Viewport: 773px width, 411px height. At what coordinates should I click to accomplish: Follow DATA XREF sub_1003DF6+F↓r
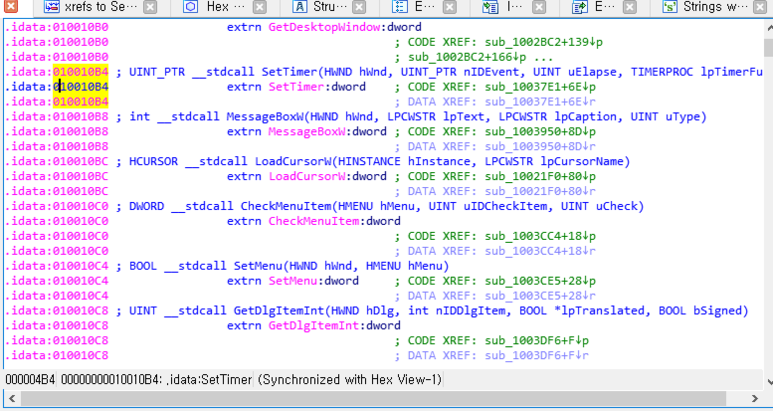tap(537, 356)
